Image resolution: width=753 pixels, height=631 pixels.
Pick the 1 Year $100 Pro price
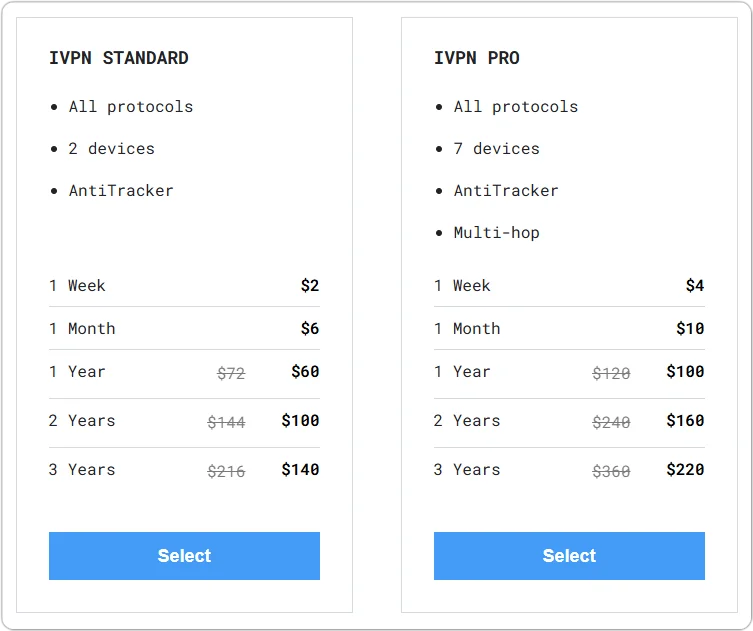[685, 372]
